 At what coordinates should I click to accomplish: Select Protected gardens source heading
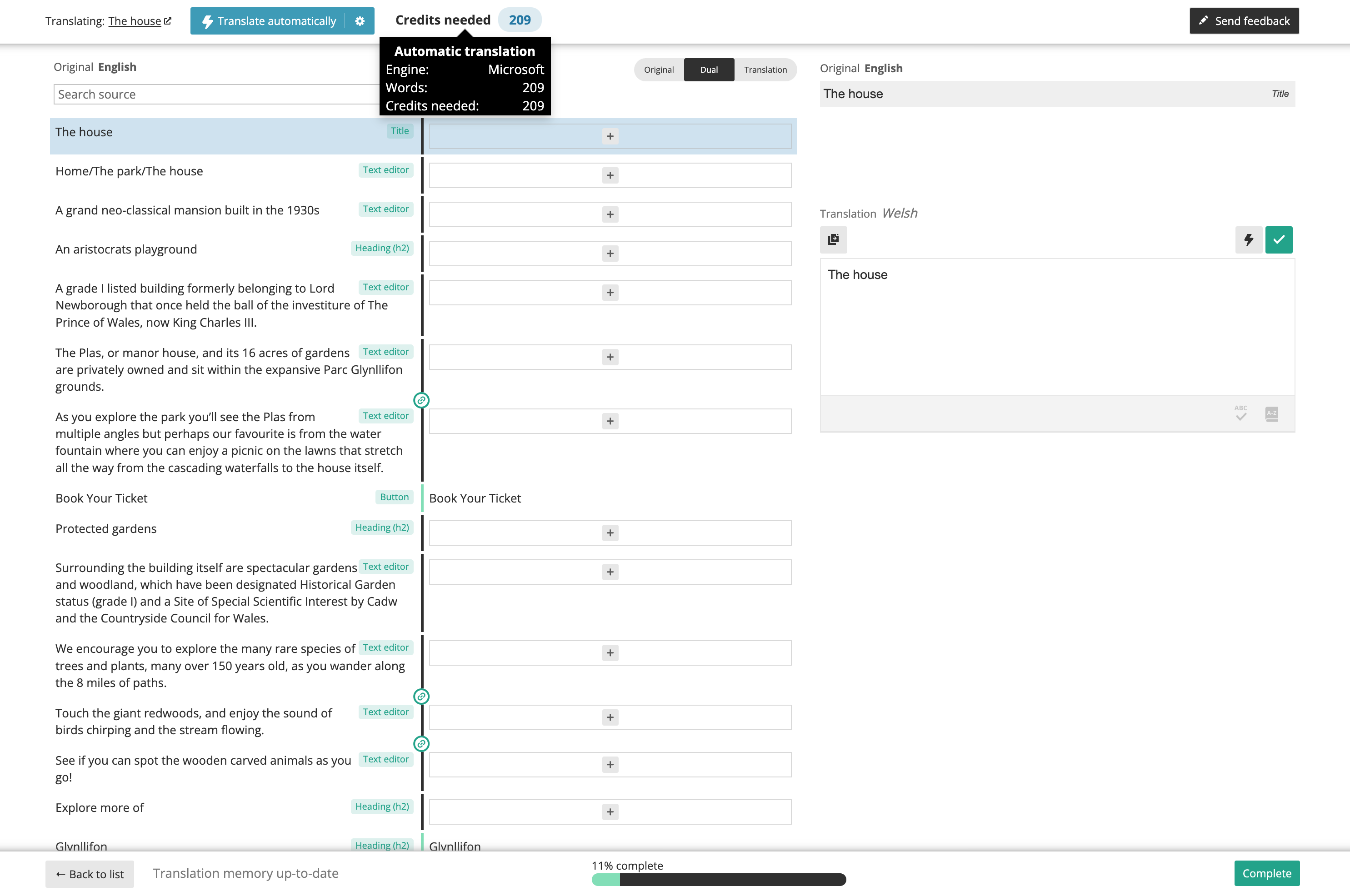click(x=106, y=528)
